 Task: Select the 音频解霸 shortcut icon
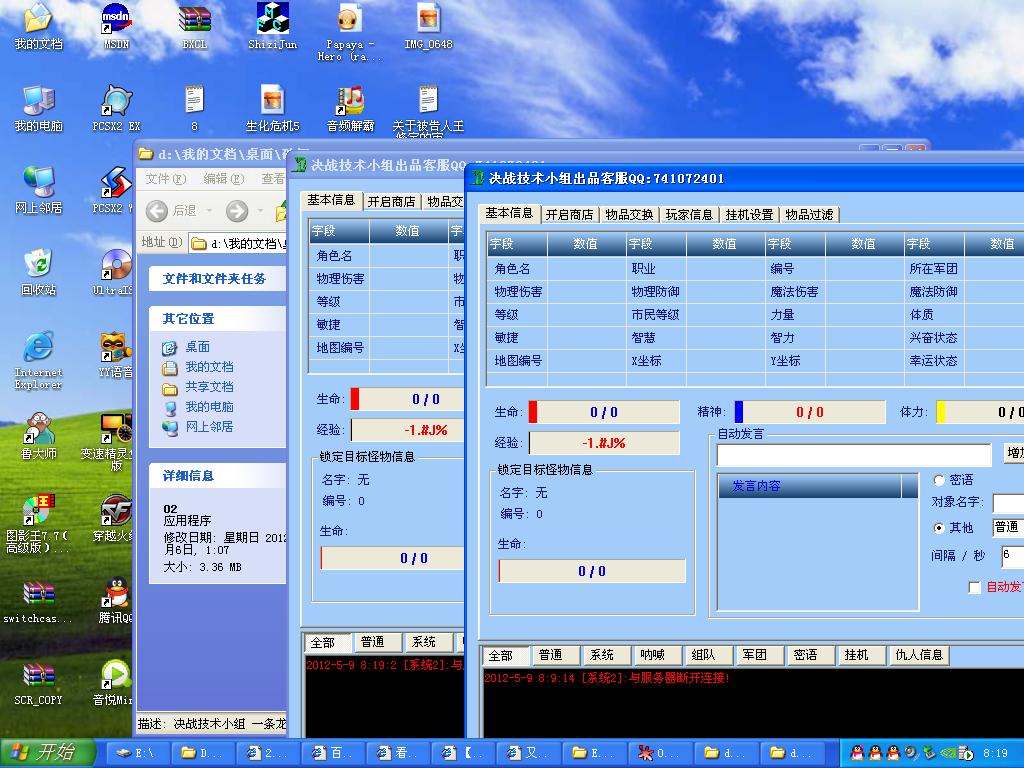(350, 108)
